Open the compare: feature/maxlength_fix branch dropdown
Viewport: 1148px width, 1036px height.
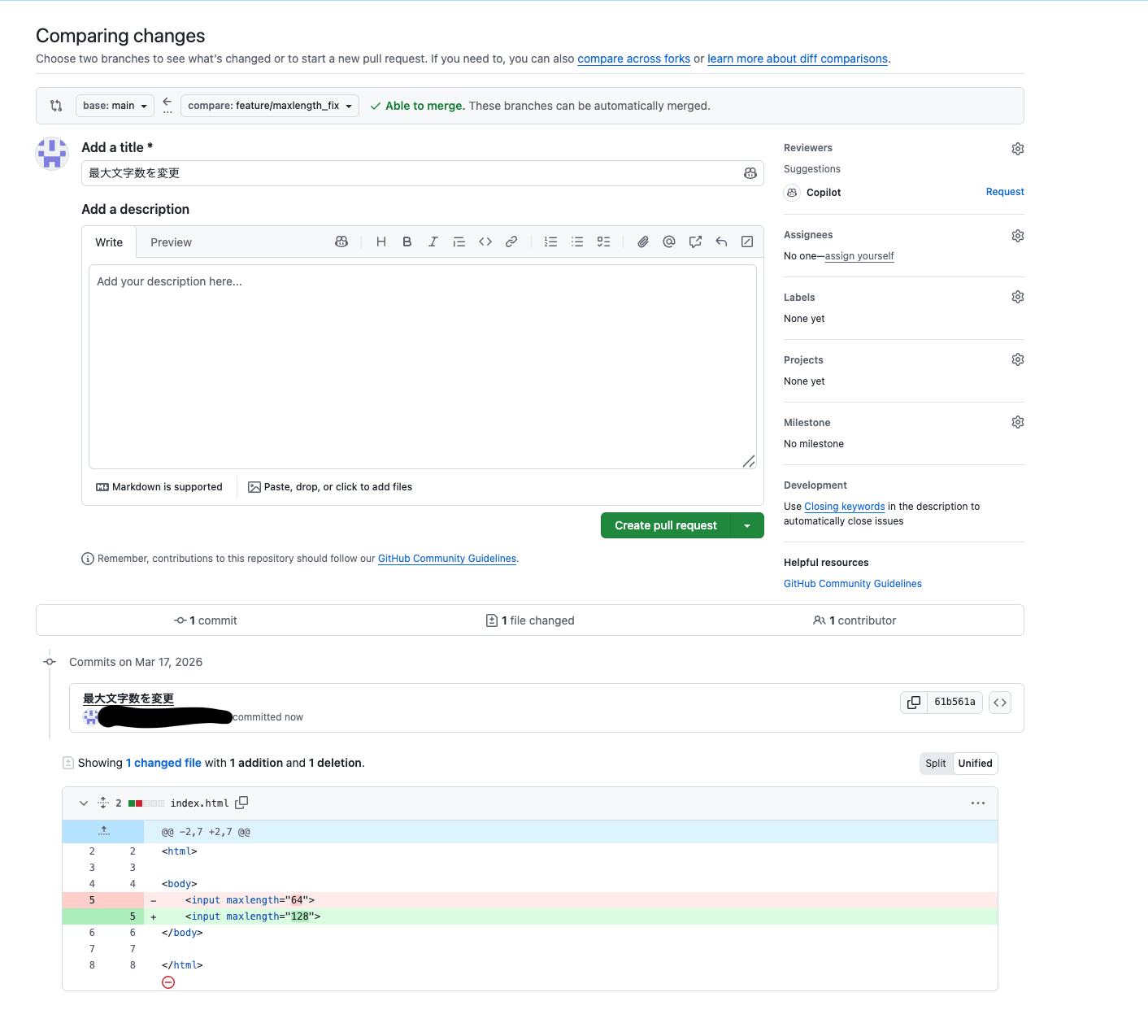tap(270, 106)
